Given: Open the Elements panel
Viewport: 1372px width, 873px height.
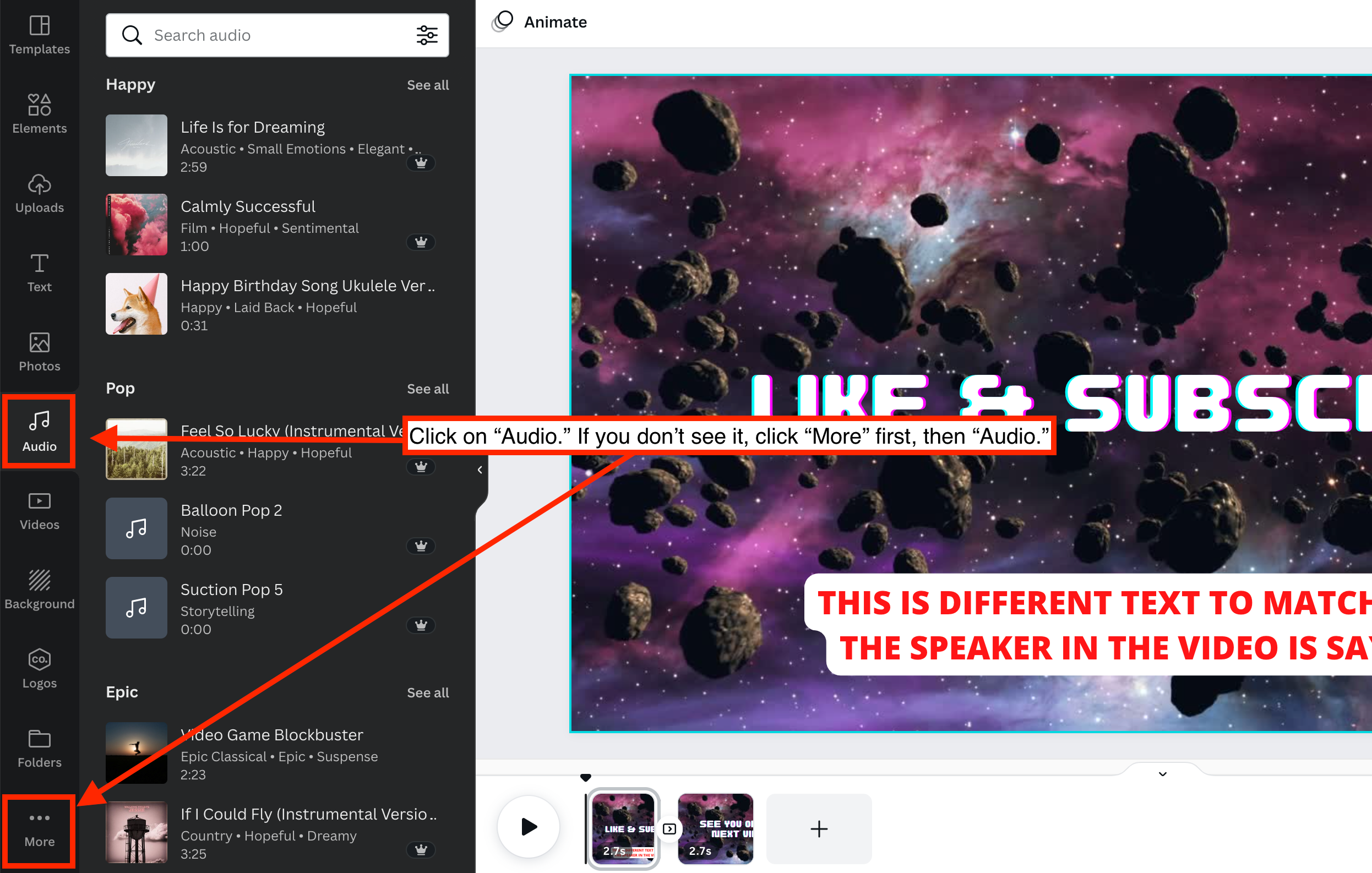Looking at the screenshot, I should (39, 114).
